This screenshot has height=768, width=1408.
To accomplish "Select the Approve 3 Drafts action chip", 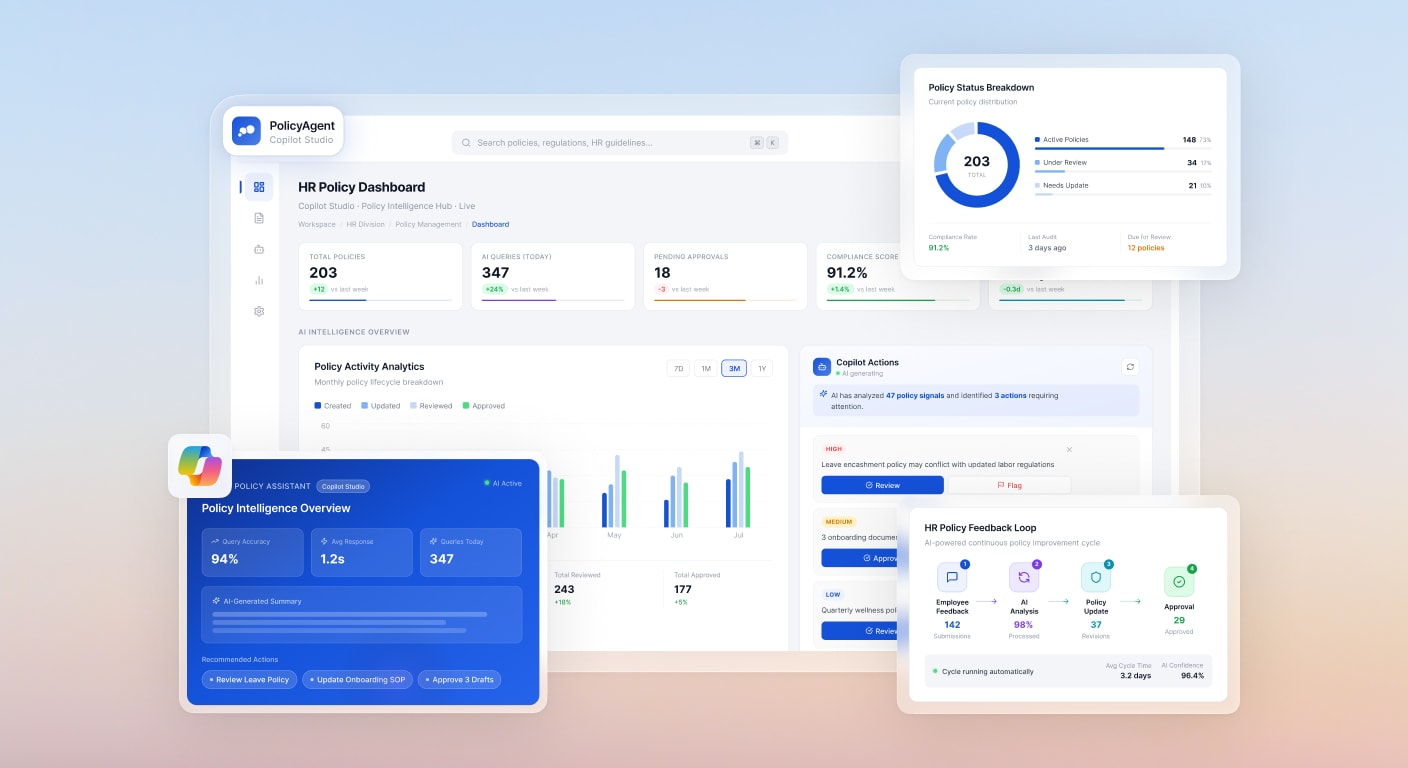I will 459,679.
